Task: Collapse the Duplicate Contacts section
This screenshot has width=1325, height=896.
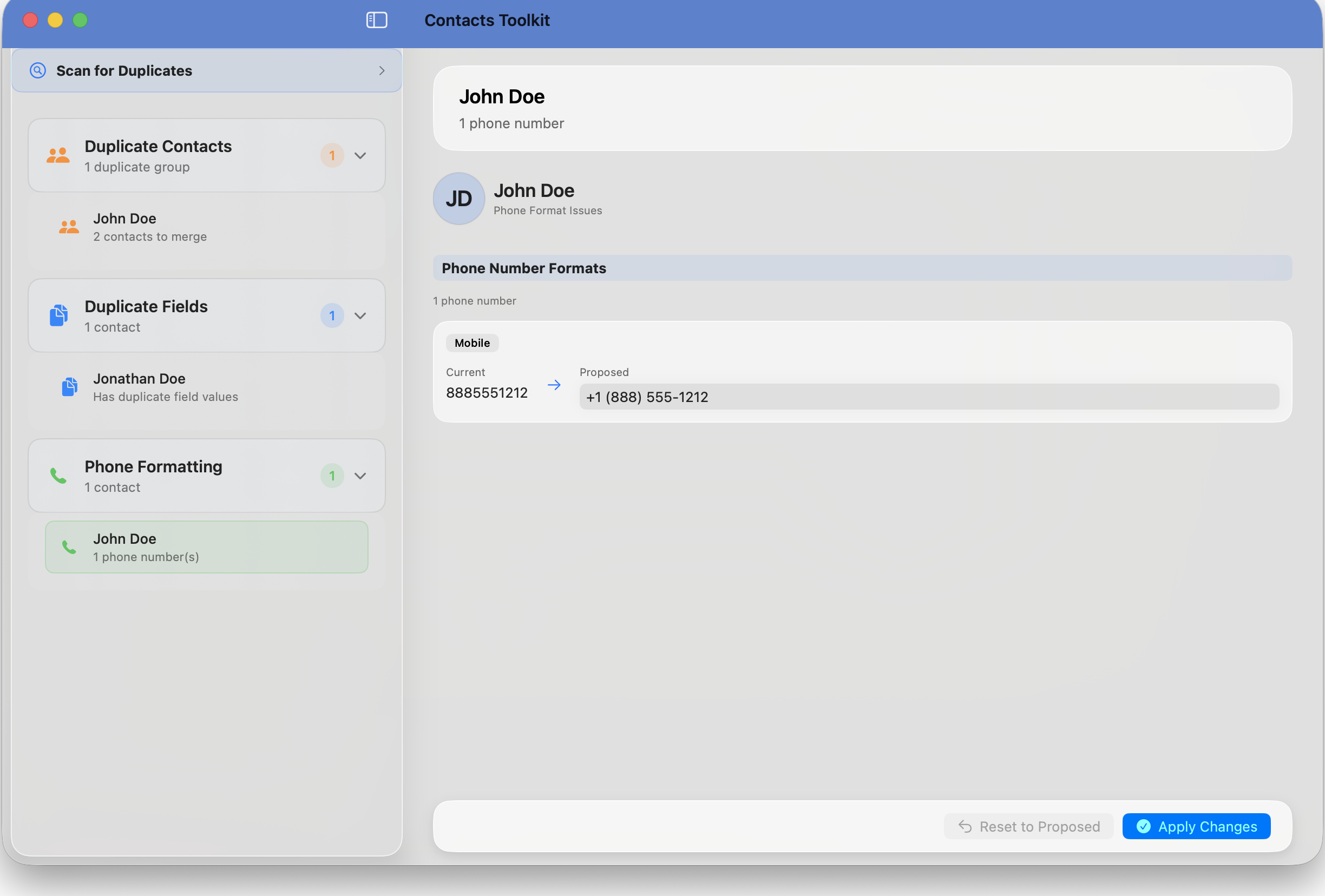Action: (360, 155)
